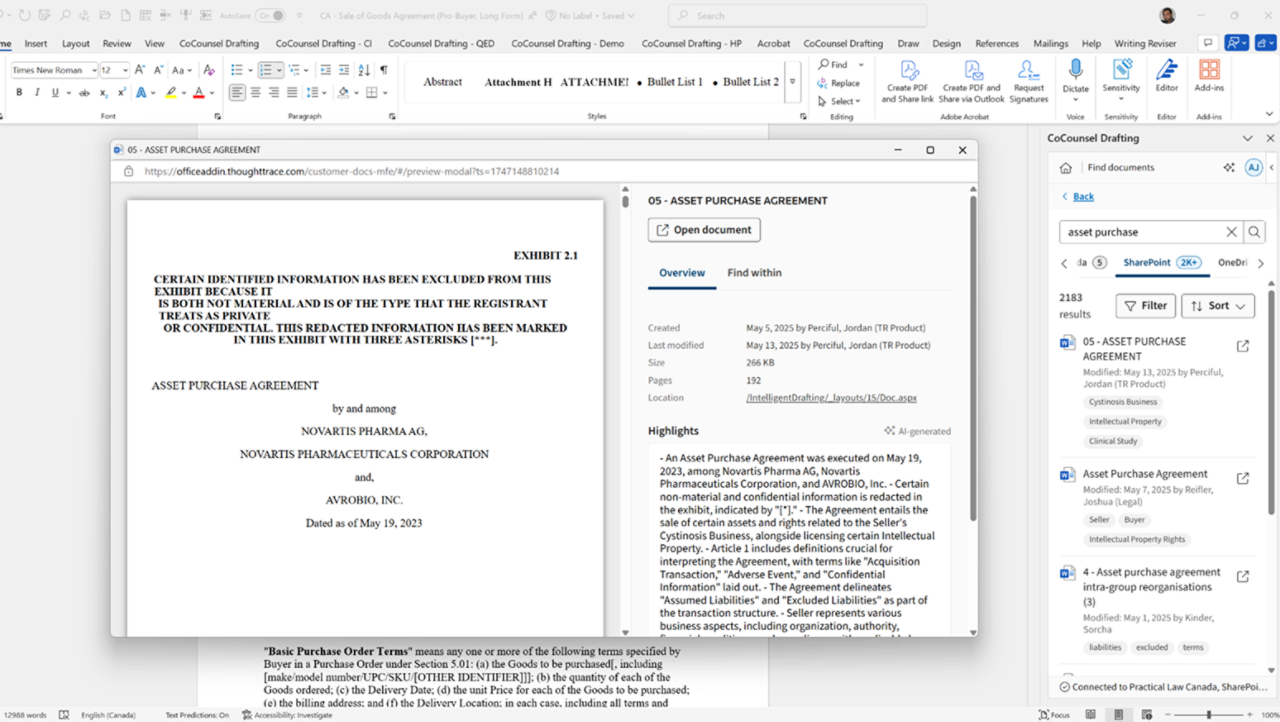Open font size dropdown
Viewport: 1280px width, 722px height.
[124, 70]
